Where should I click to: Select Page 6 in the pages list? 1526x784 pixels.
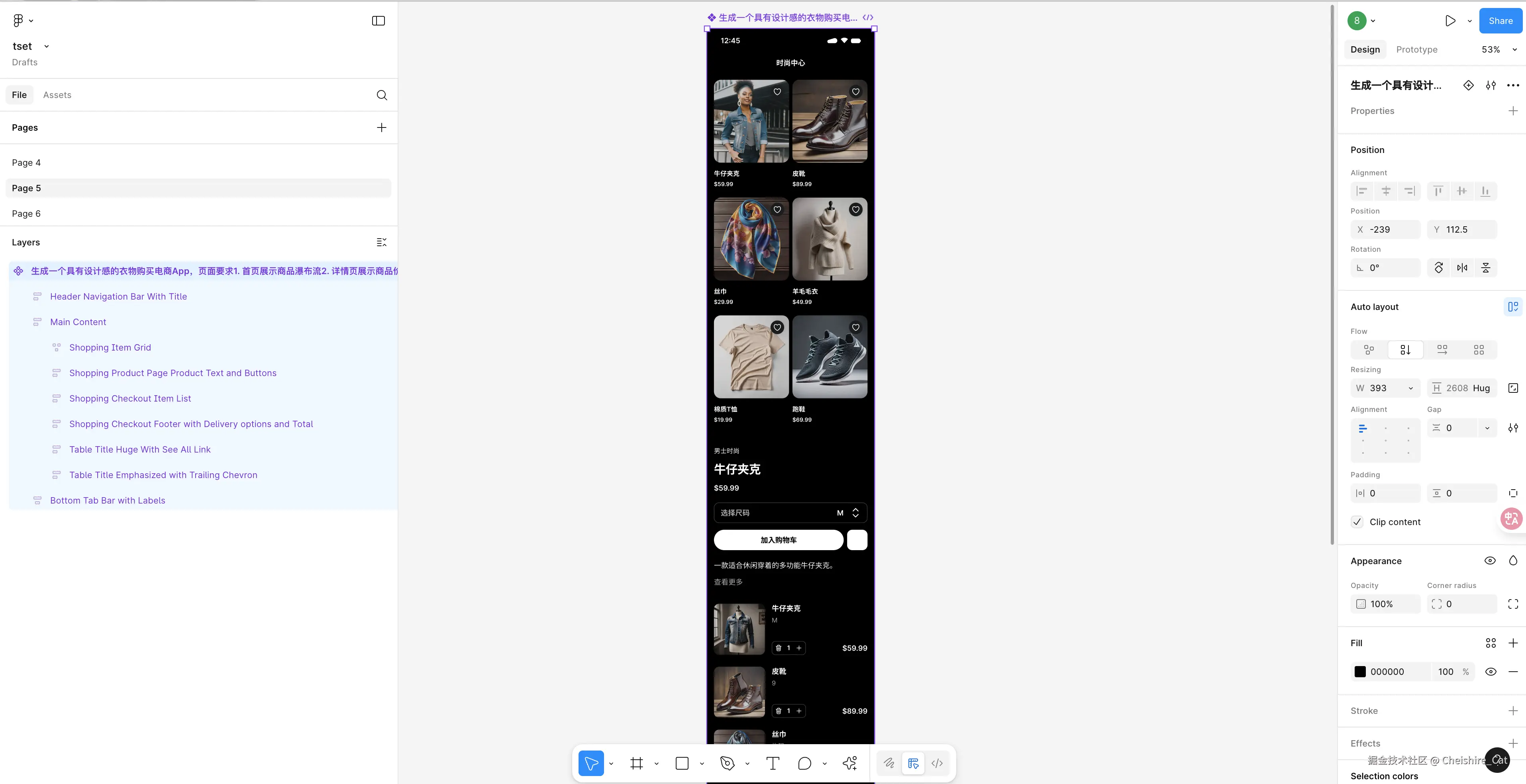tap(26, 214)
